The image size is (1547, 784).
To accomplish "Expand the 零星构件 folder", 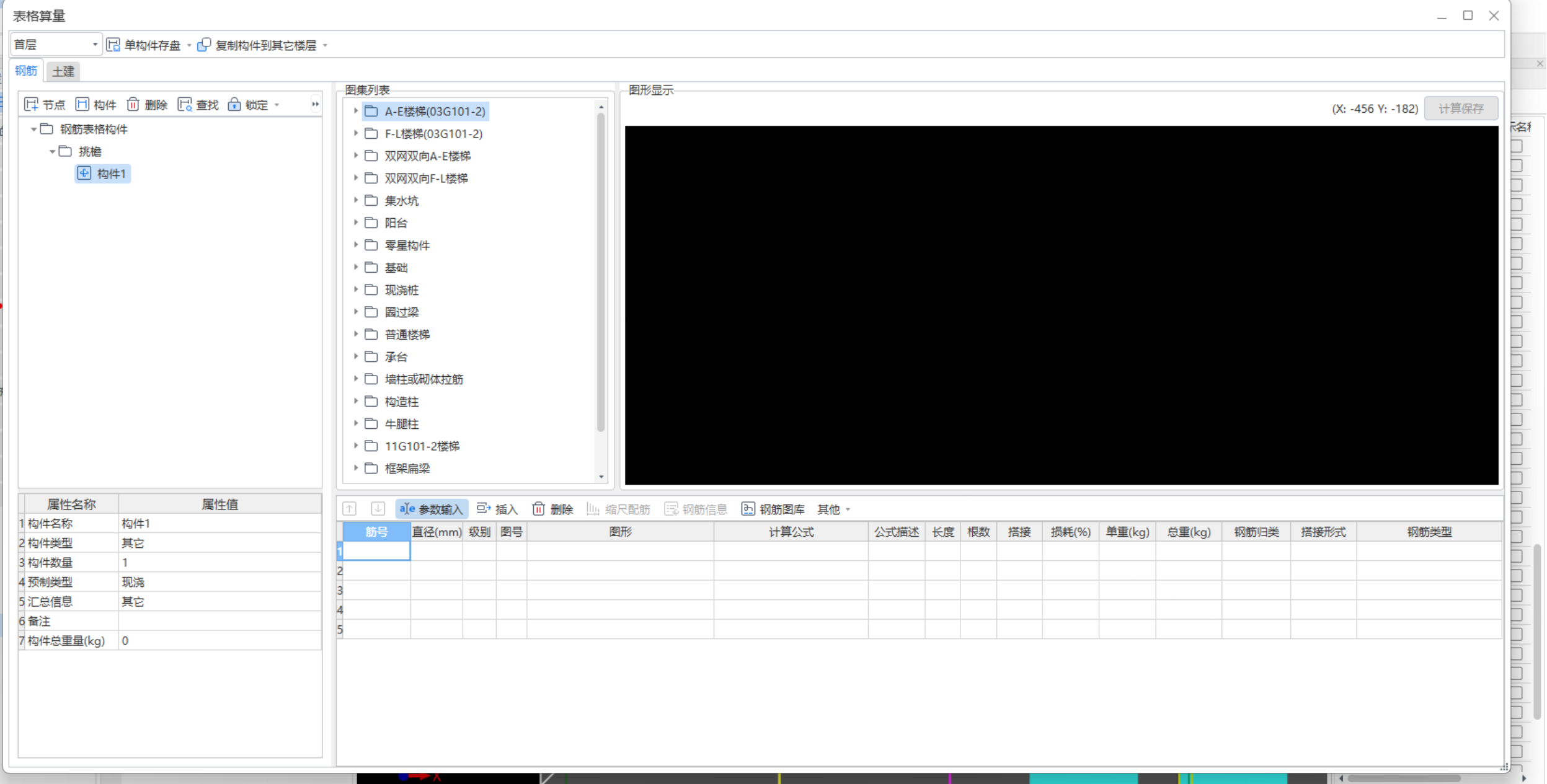I will click(x=356, y=245).
